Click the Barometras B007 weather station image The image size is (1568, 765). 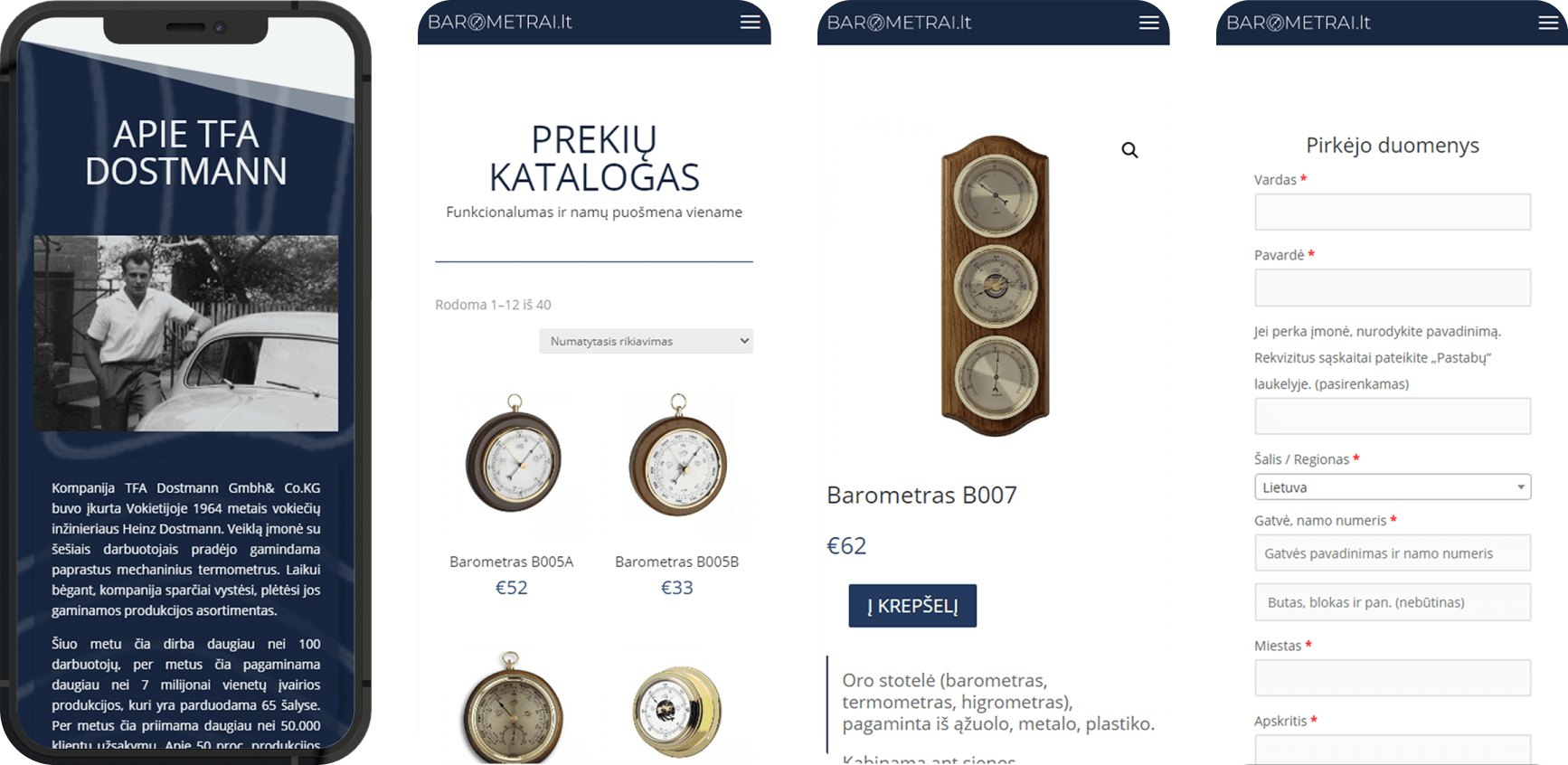[995, 286]
